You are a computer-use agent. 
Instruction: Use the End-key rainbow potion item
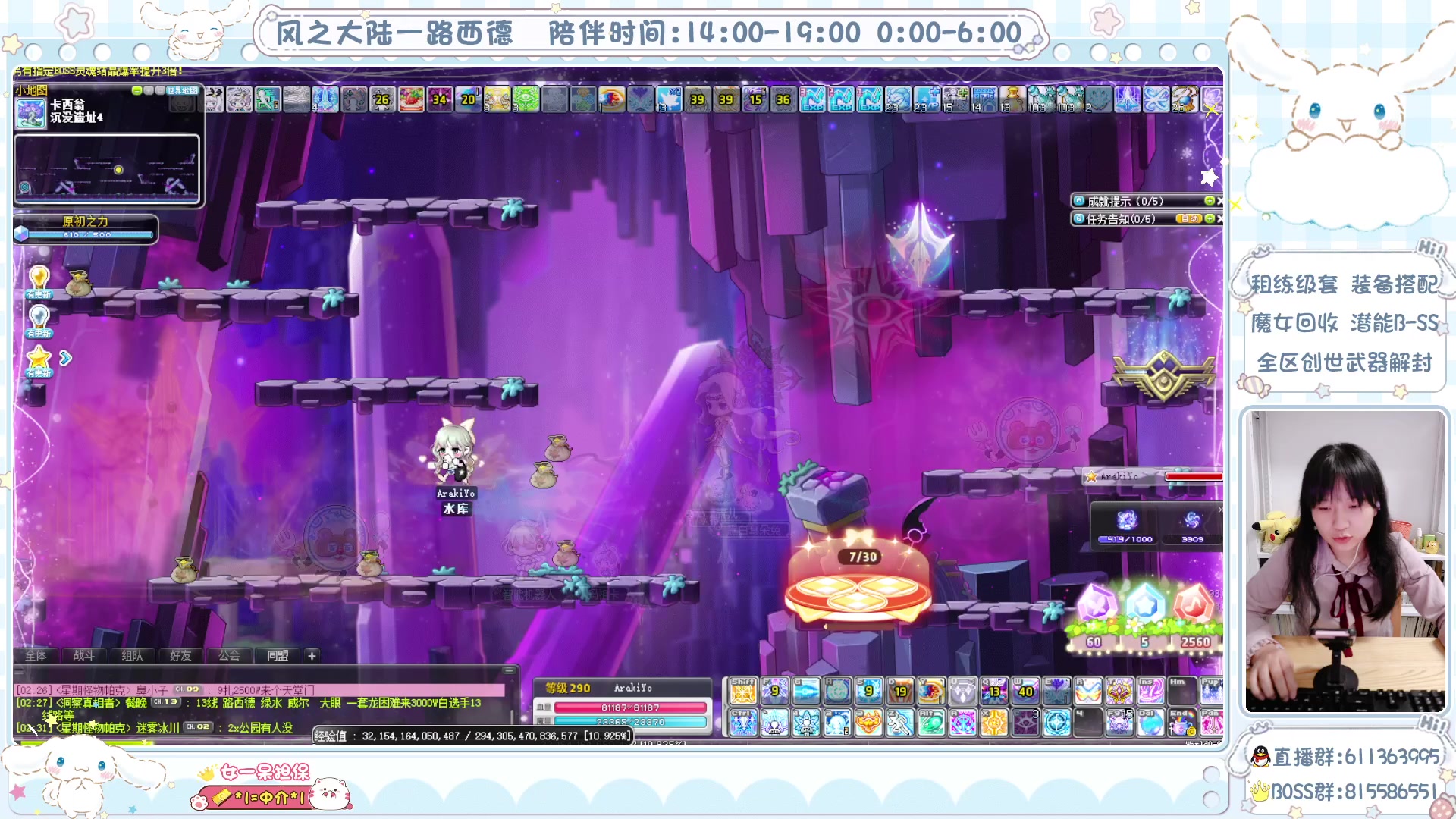1182,723
